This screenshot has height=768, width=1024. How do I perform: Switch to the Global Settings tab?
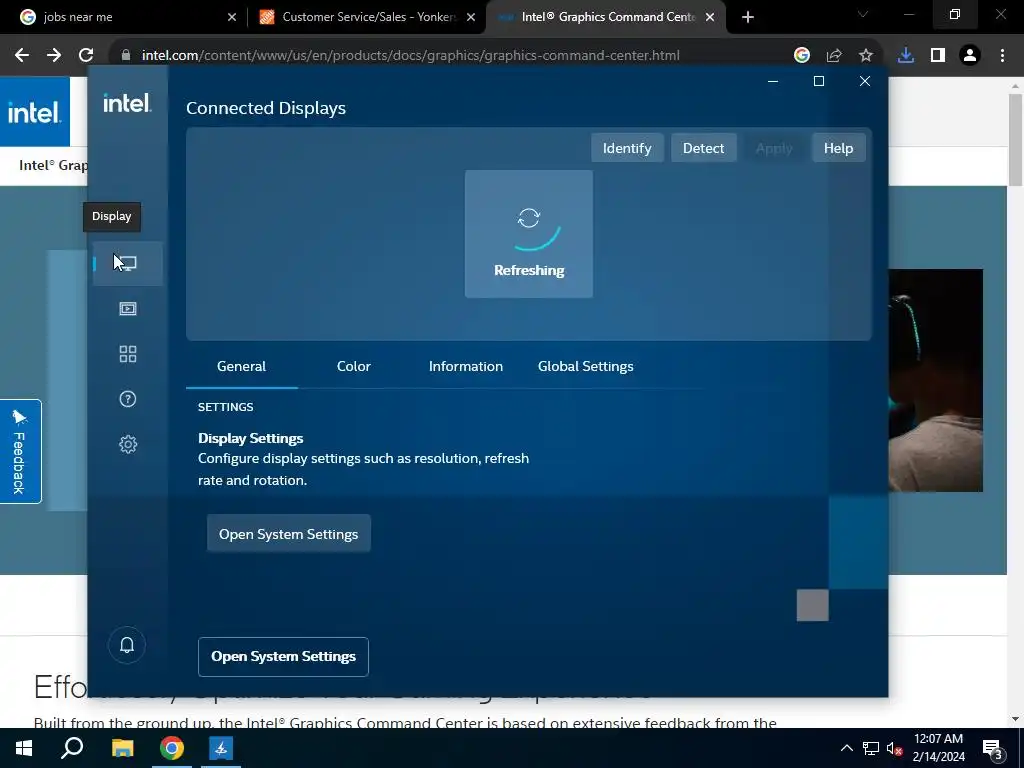pos(586,366)
